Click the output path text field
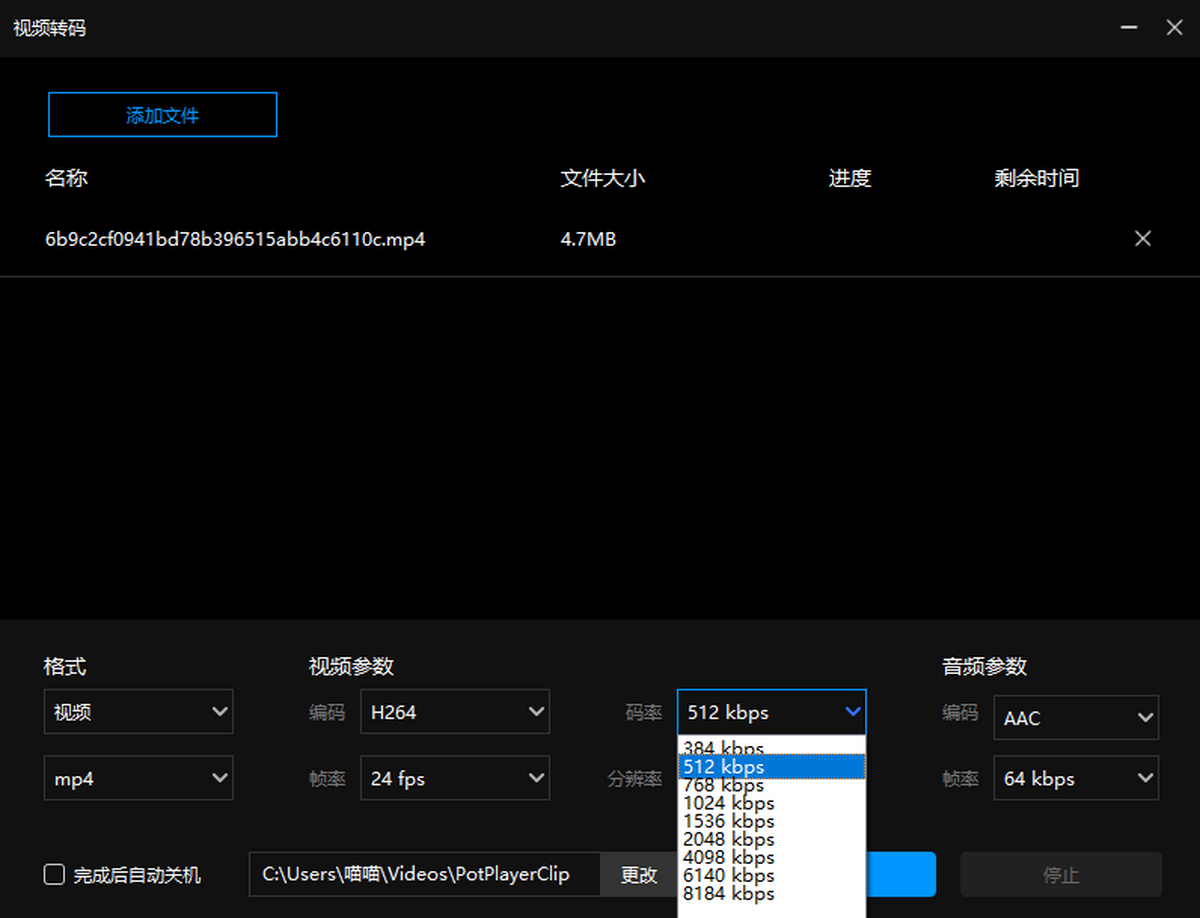Viewport: 1200px width, 918px height. click(x=424, y=875)
